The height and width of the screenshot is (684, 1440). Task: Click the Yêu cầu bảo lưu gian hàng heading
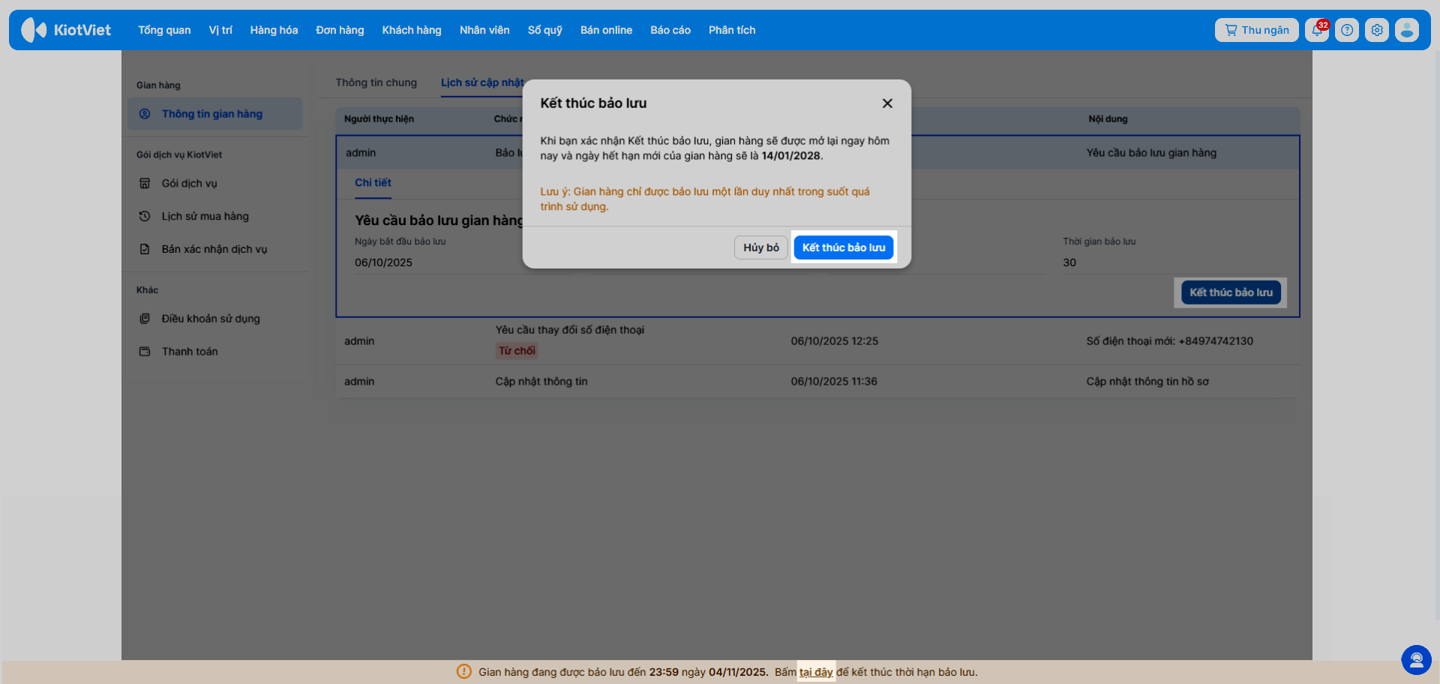click(439, 220)
